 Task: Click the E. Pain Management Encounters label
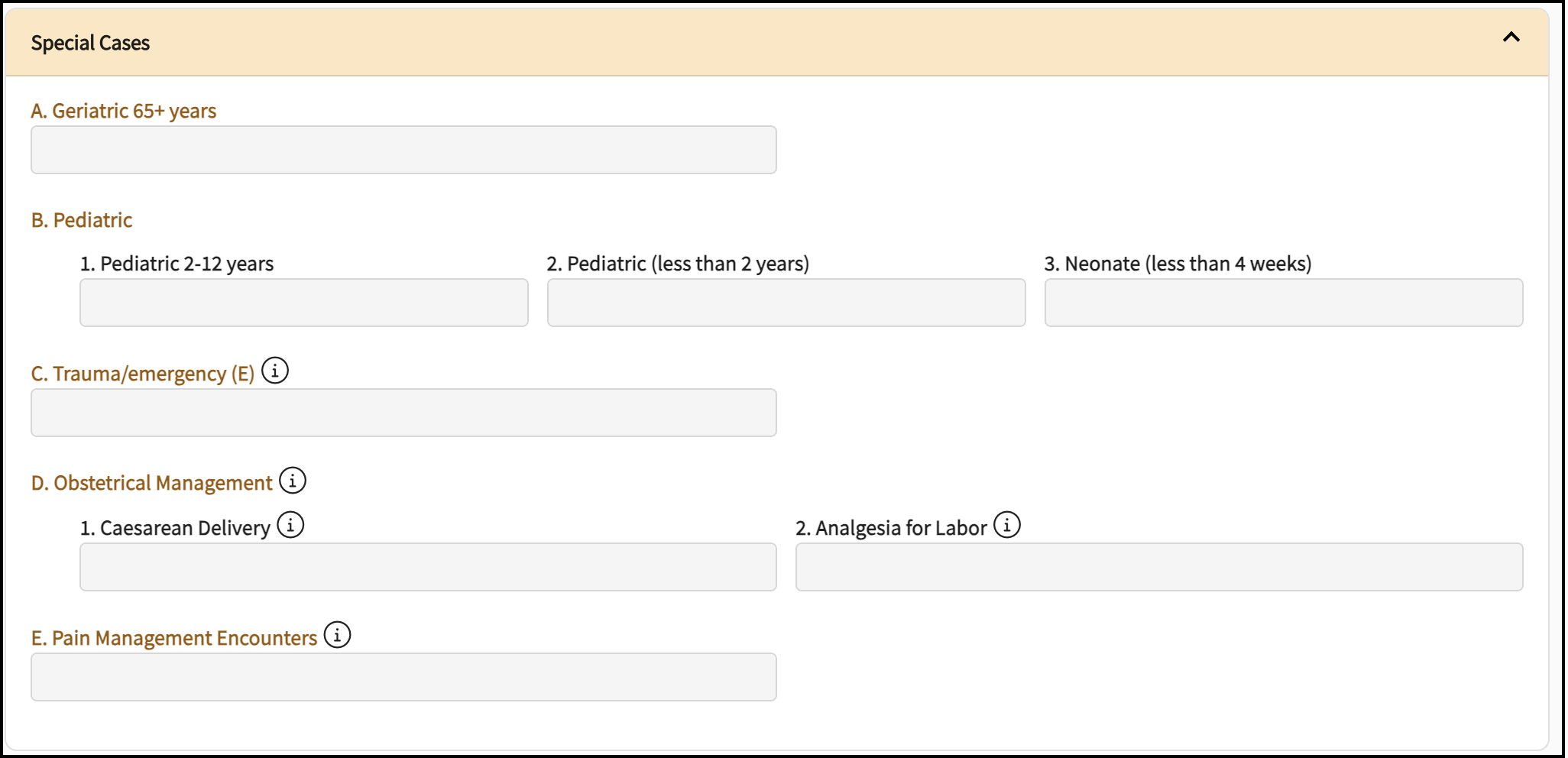tap(174, 639)
